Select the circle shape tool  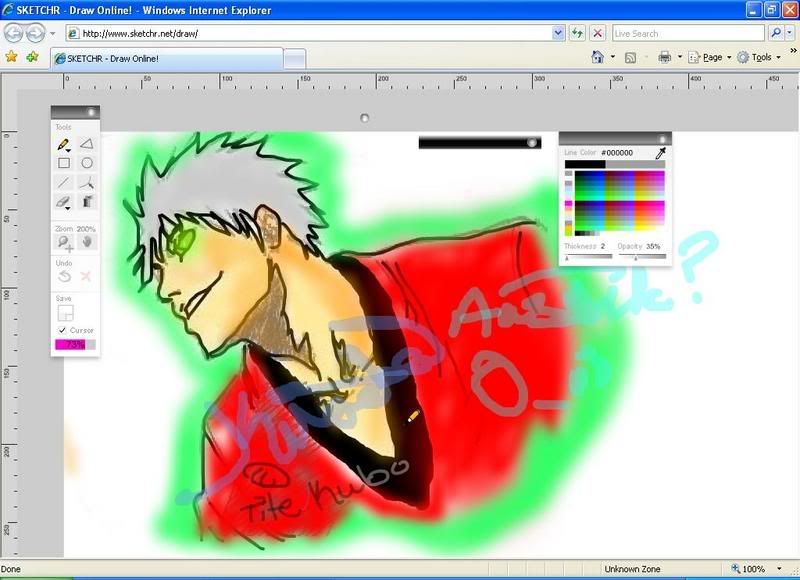tap(87, 163)
